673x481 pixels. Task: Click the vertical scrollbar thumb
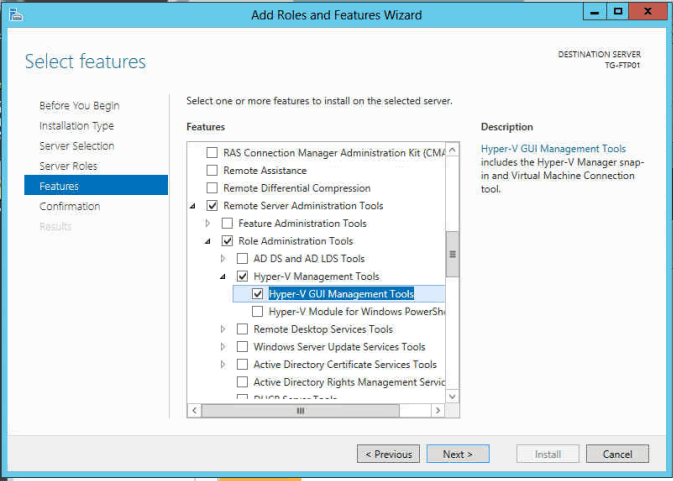click(452, 254)
